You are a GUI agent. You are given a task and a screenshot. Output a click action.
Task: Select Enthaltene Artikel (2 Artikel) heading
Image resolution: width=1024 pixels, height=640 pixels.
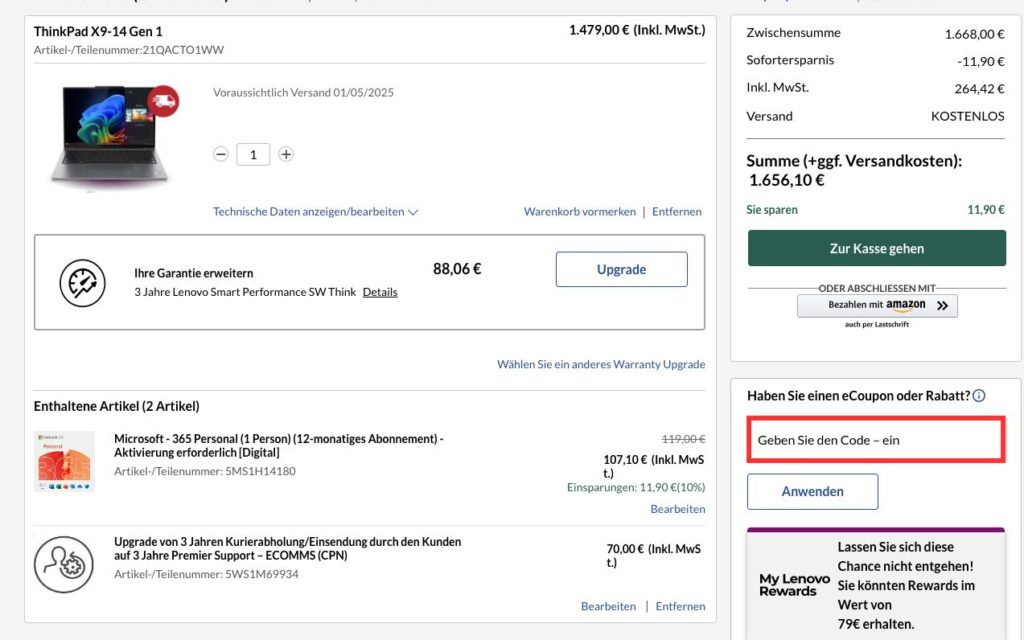(x=117, y=406)
